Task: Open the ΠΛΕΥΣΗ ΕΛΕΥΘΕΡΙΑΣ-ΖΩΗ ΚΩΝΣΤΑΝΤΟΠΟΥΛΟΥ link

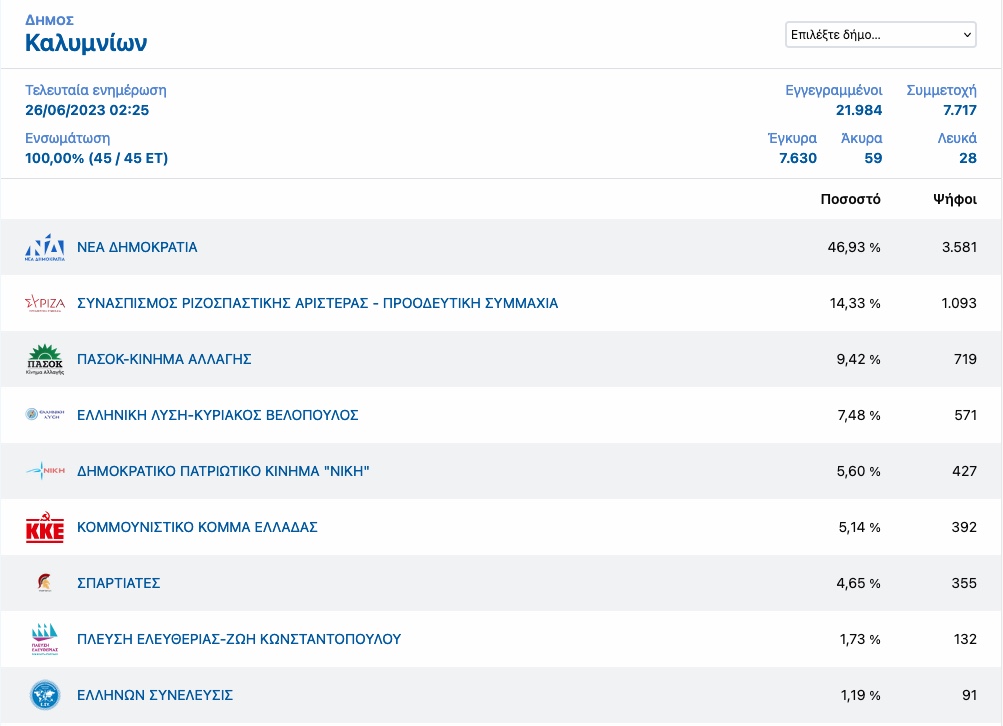Action: point(239,639)
